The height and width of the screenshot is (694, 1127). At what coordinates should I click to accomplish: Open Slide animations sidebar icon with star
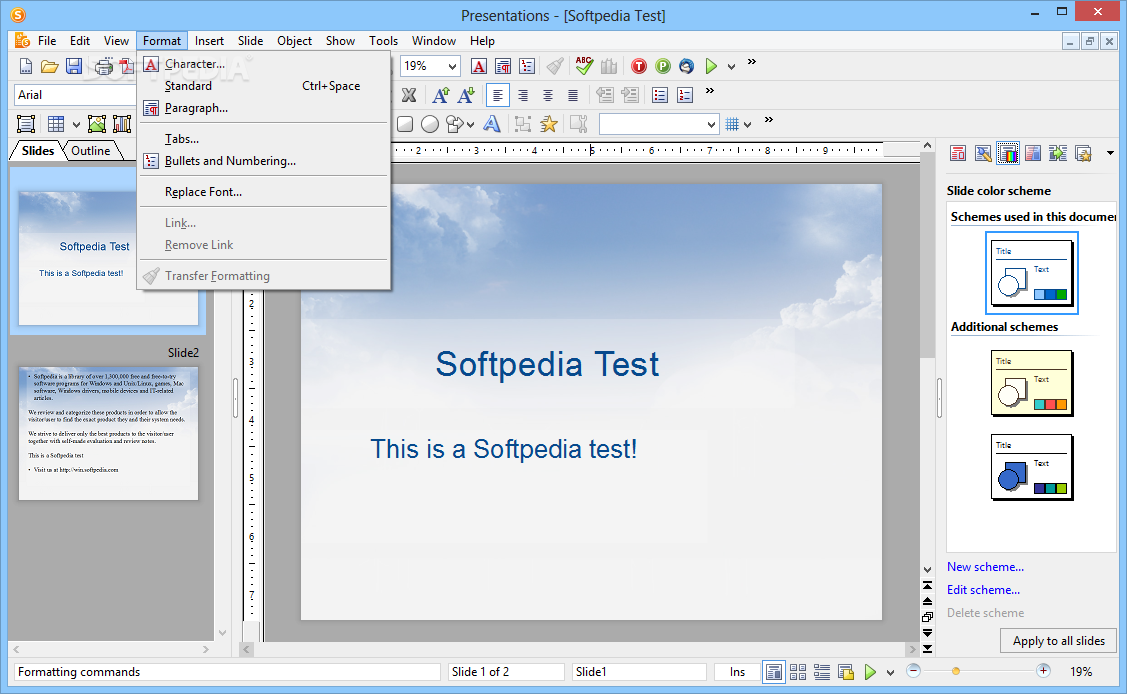pyautogui.click(x=1083, y=153)
